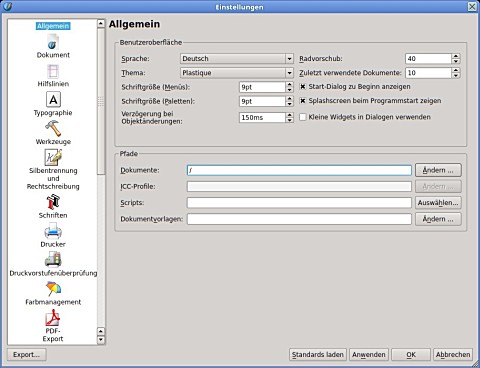This screenshot has height=368, width=480.
Task: Open the Druckvorstufenüberprüfung icon
Action: tap(53, 260)
